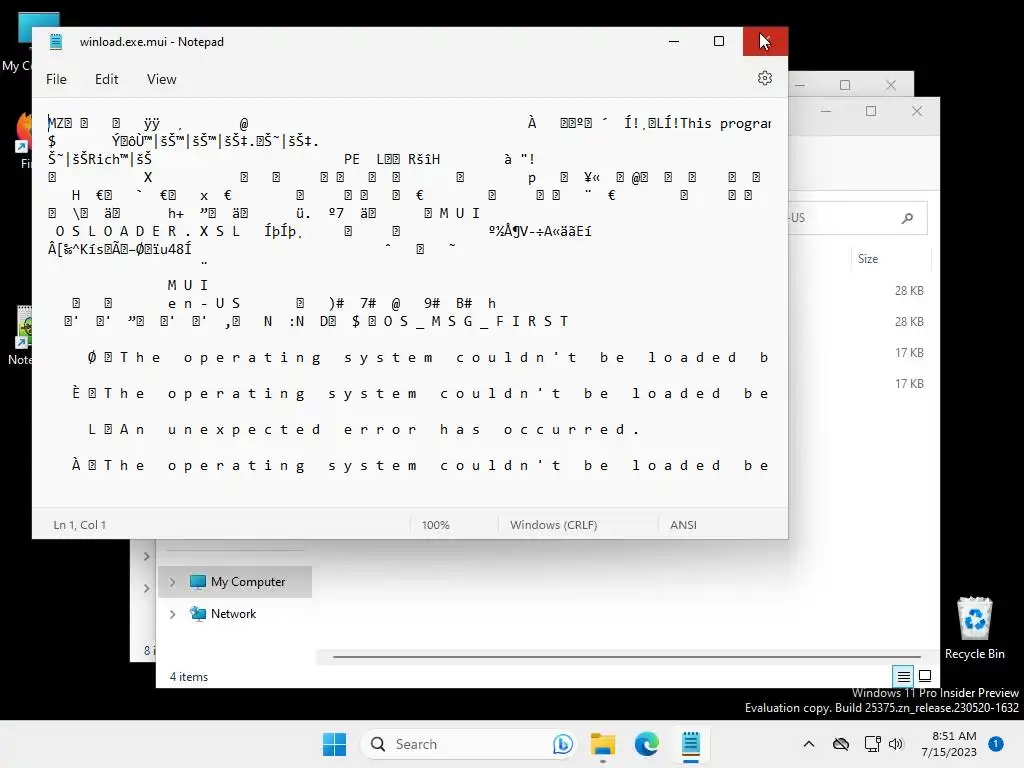Show hidden tray icons chevron
Viewport: 1024px width, 768px height.
[x=808, y=744]
